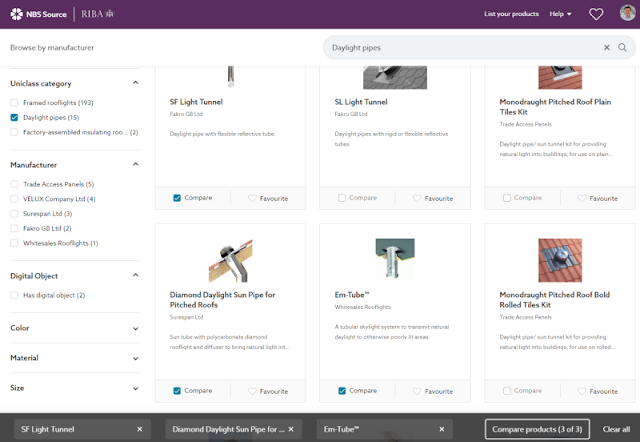Untick the Daylight pipes (15) checkbox
This screenshot has width=640, height=442.
14,118
